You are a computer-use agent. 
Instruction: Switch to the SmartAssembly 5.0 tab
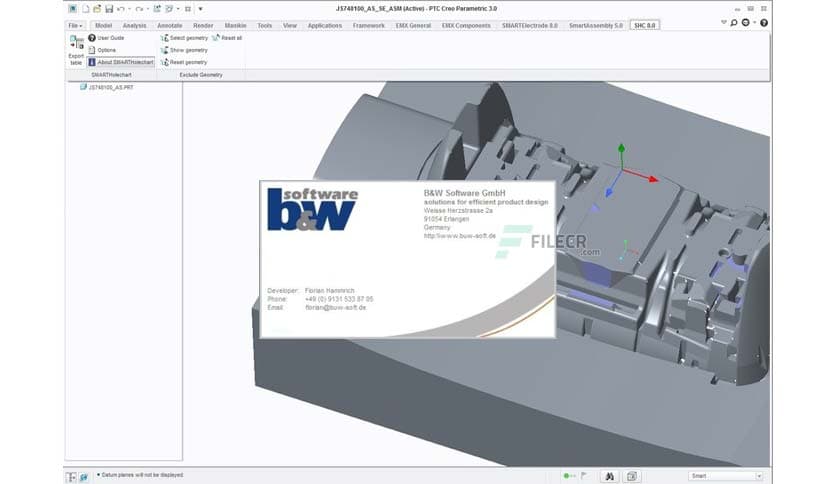pos(596,26)
